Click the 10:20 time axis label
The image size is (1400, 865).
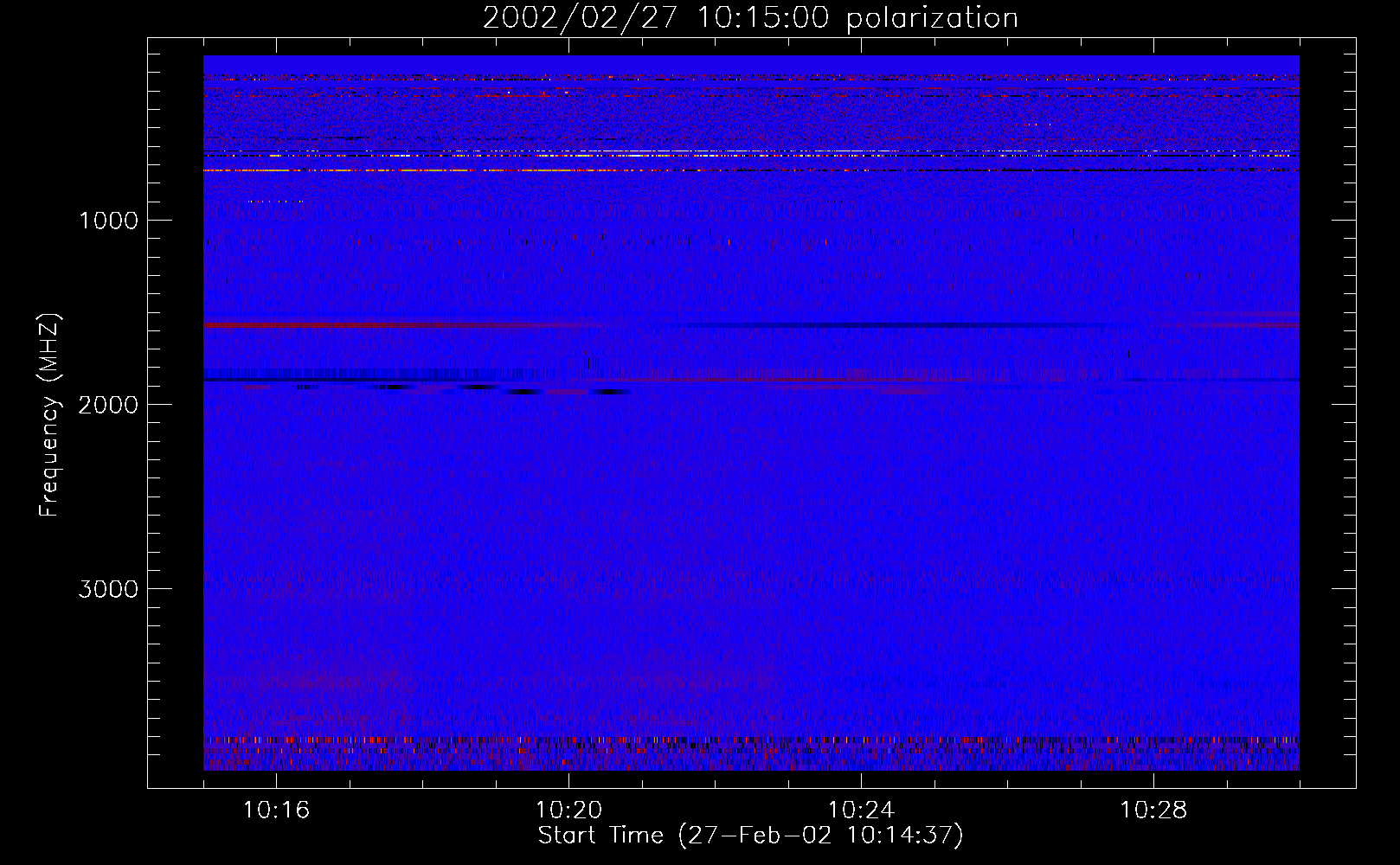pyautogui.click(x=568, y=811)
